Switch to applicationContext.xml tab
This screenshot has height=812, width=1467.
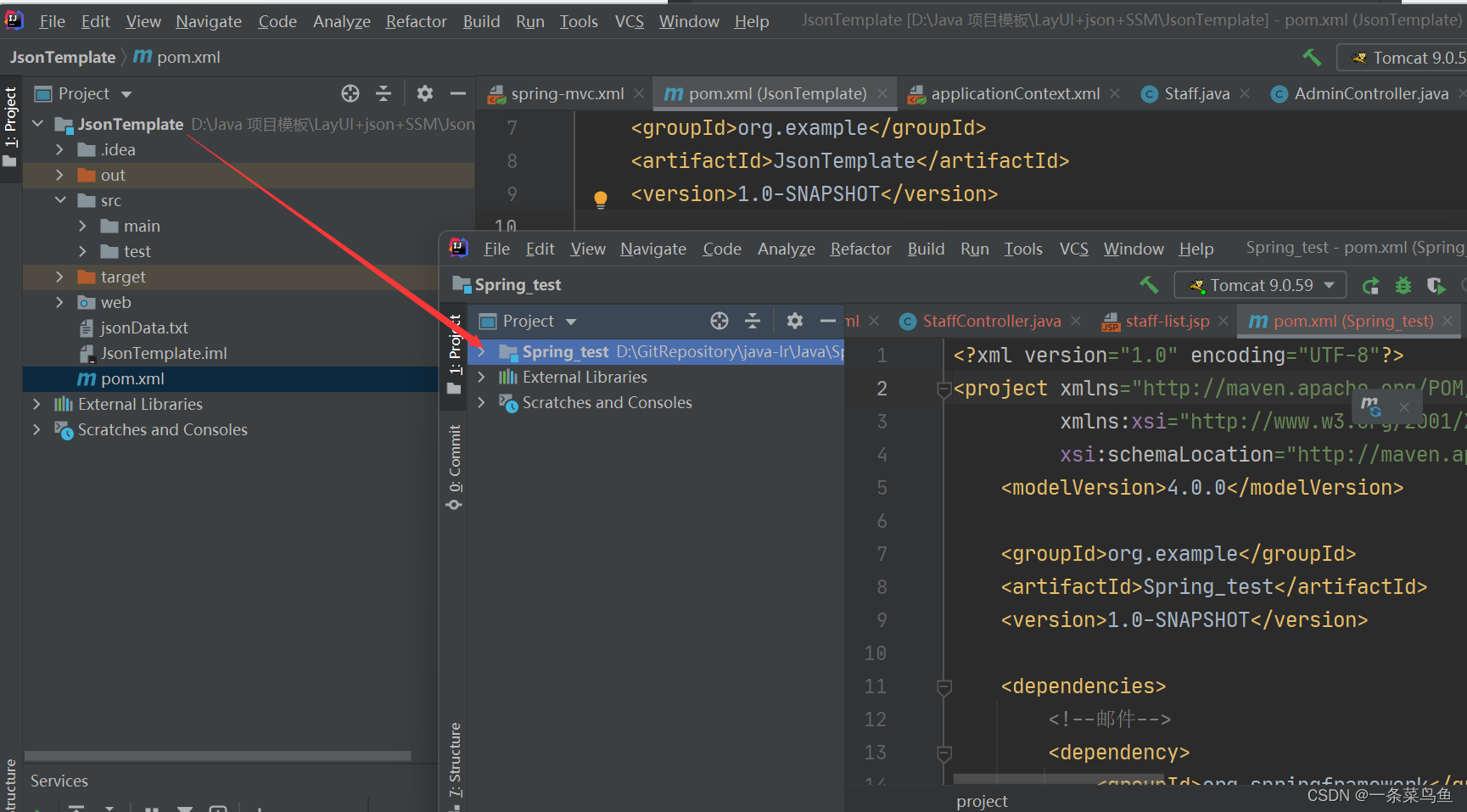pos(1015,93)
